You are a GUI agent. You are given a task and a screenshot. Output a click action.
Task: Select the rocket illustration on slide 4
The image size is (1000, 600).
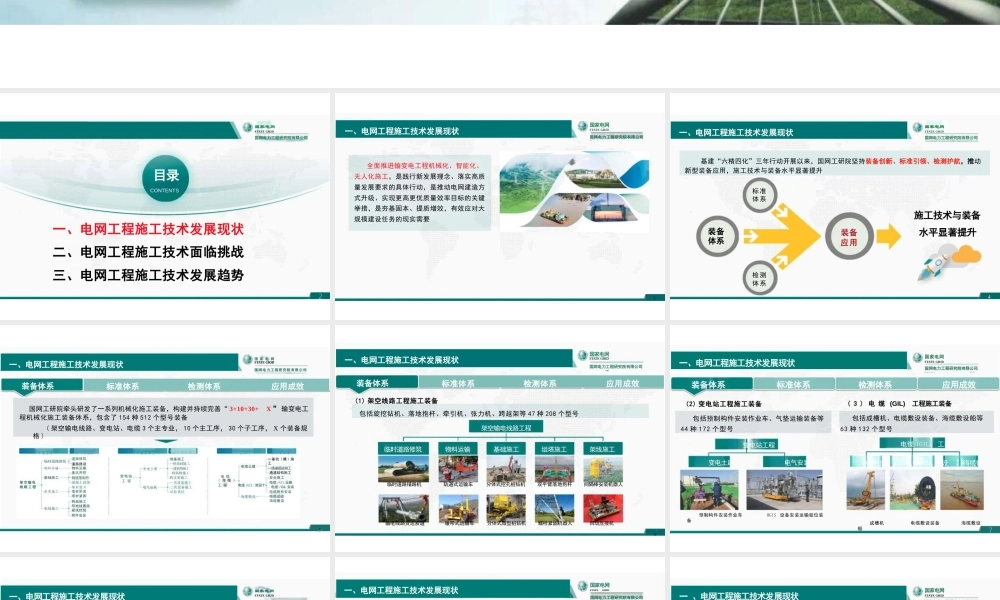click(x=935, y=265)
